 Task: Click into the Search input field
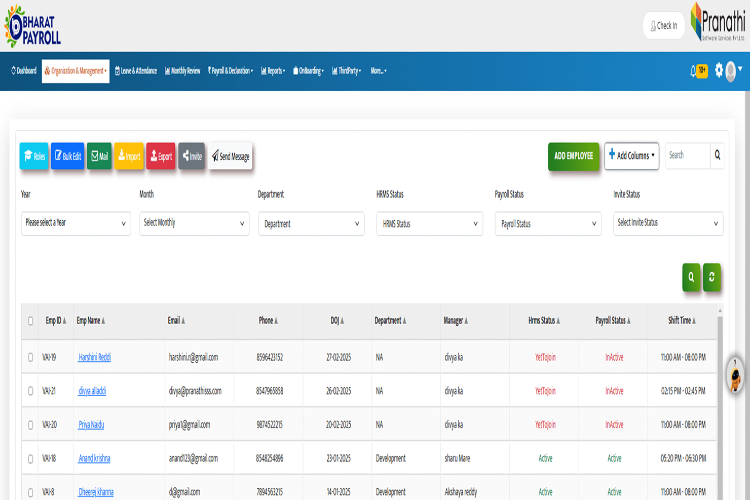click(x=688, y=155)
